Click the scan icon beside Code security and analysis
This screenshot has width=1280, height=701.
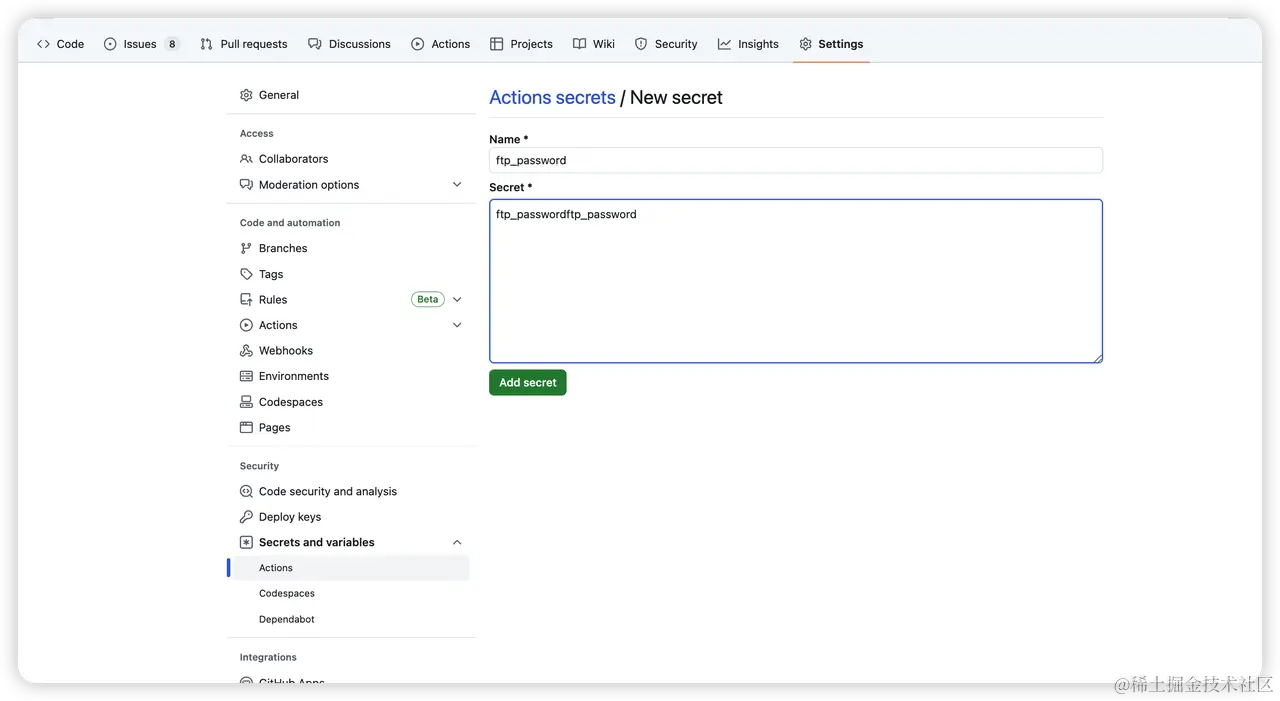pyautogui.click(x=246, y=491)
